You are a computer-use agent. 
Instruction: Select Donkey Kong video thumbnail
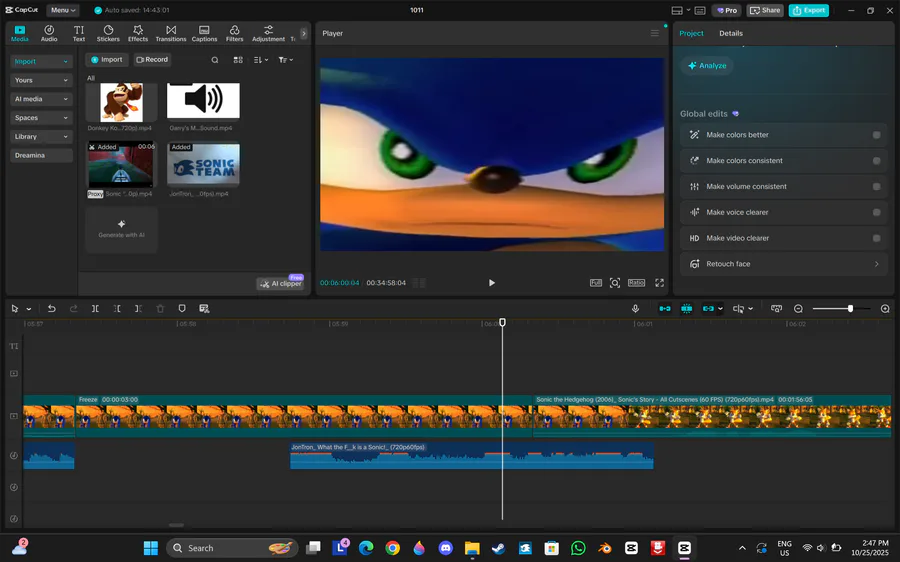pos(121,102)
